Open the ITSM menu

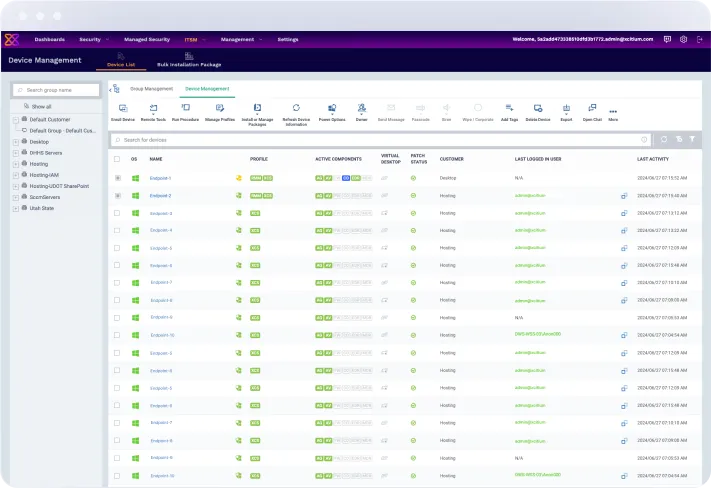pyautogui.click(x=195, y=39)
